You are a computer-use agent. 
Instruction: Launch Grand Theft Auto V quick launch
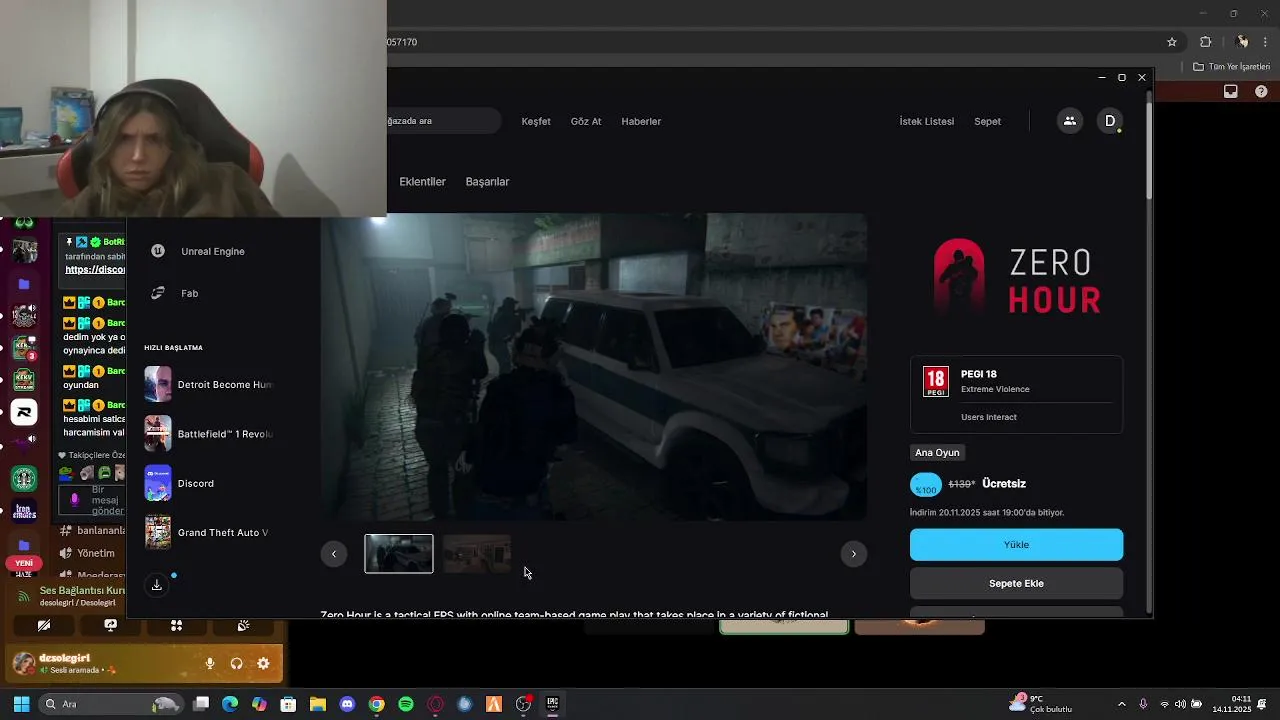(209, 533)
